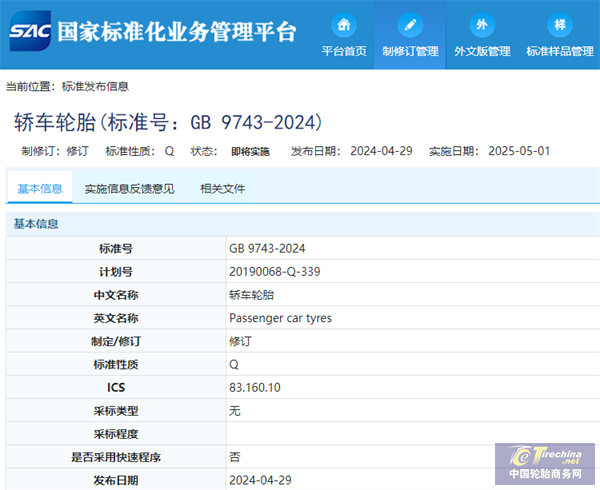Click plan number 20190068-Q-339

pyautogui.click(x=275, y=272)
